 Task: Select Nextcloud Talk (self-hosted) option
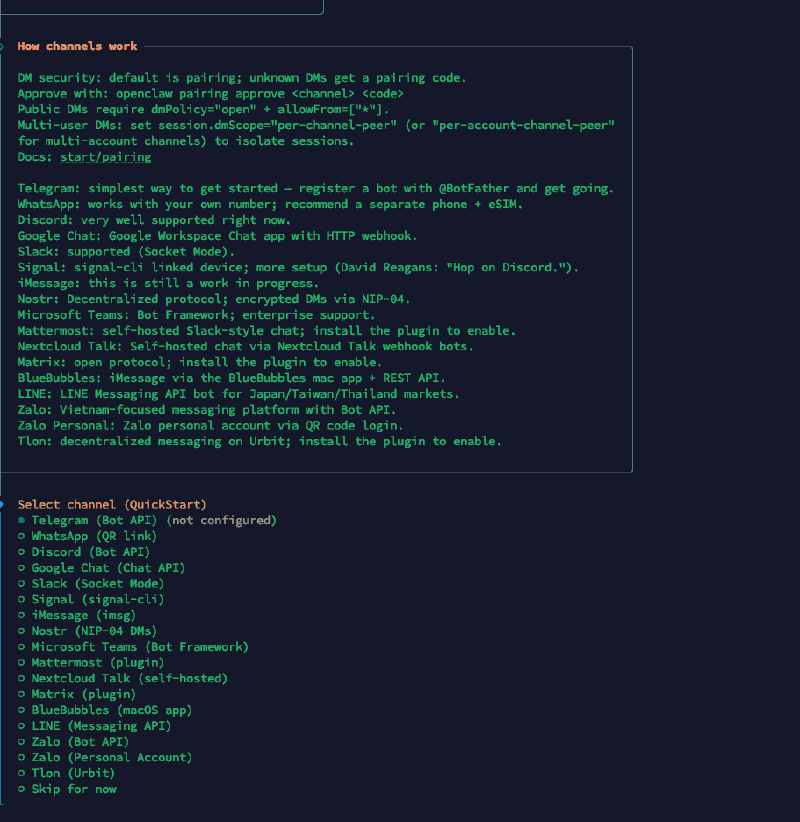click(x=22, y=678)
